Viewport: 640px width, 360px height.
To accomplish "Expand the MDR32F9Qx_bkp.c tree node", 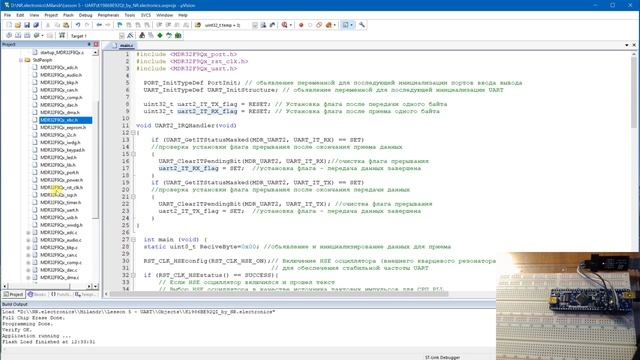I will point(28,247).
